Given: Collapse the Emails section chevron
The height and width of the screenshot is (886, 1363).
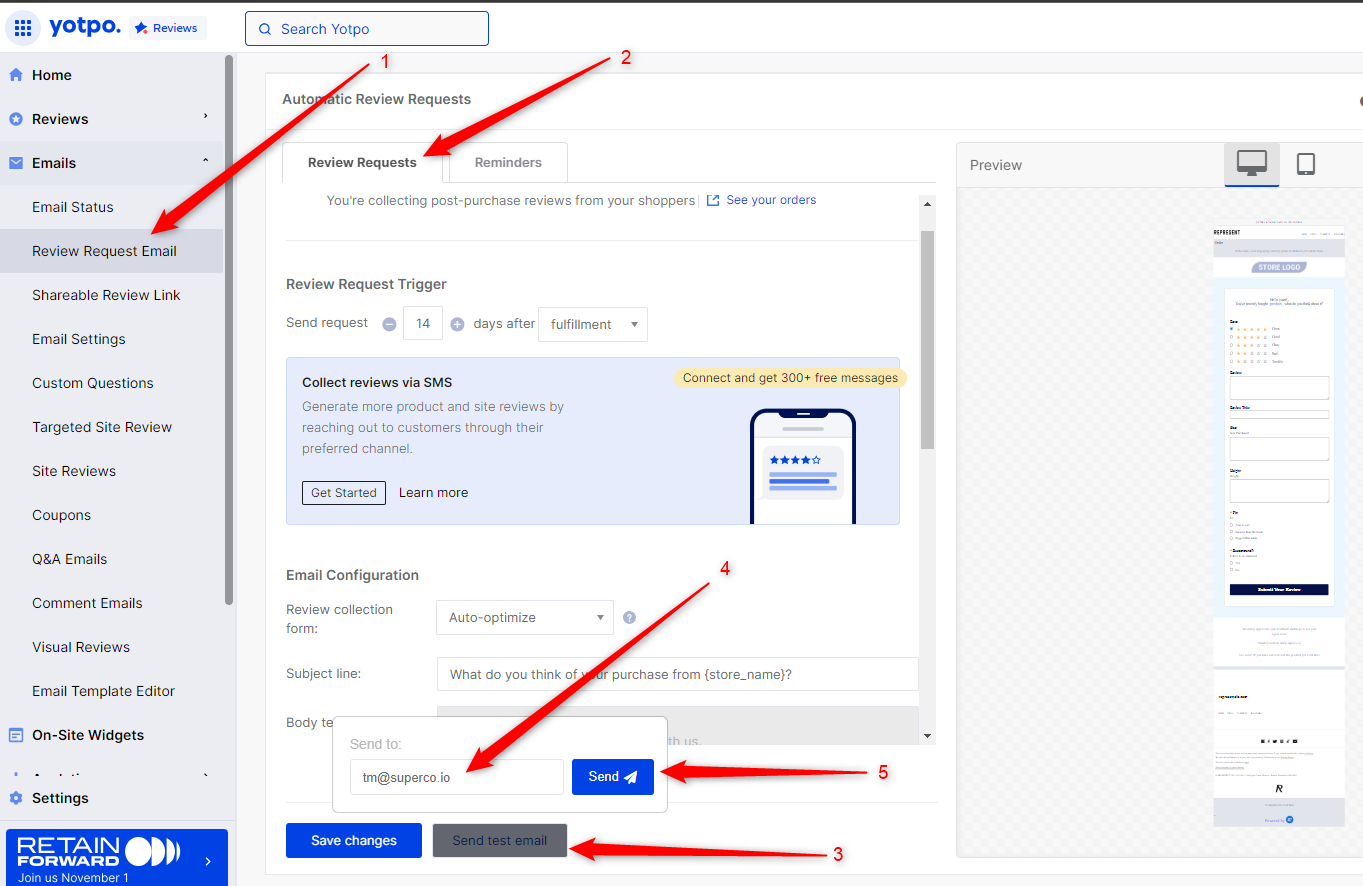Looking at the screenshot, I should 206,161.
